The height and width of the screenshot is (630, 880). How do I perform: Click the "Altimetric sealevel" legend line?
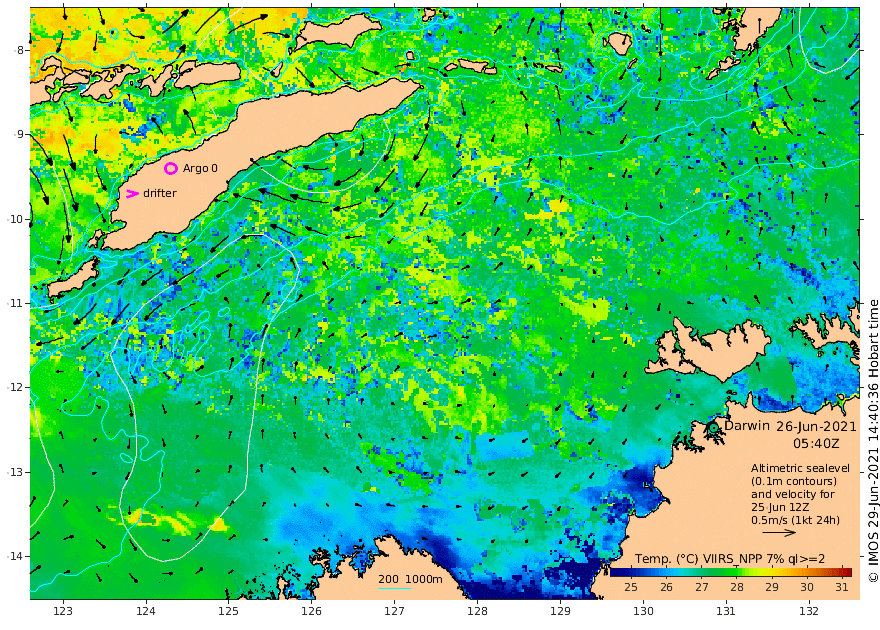800,468
